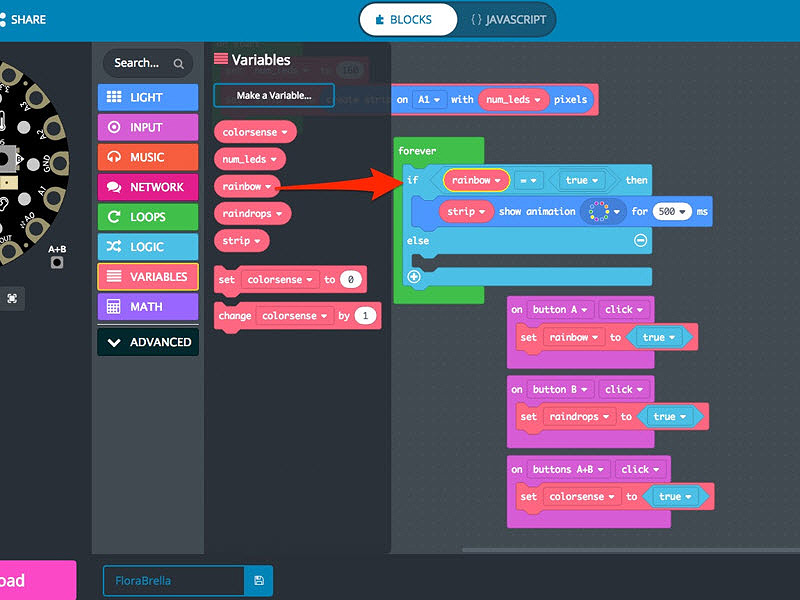Open the INPUT category
This screenshot has width=800, height=600.
(147, 127)
